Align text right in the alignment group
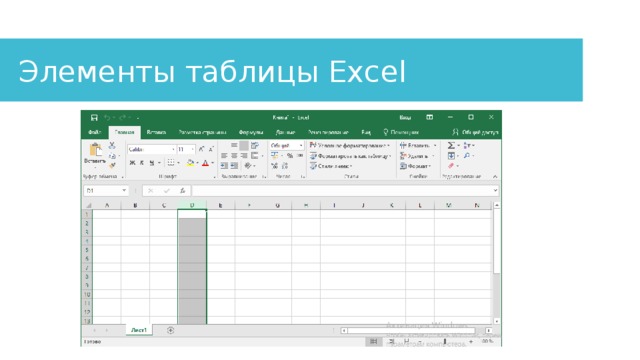 coord(244,156)
